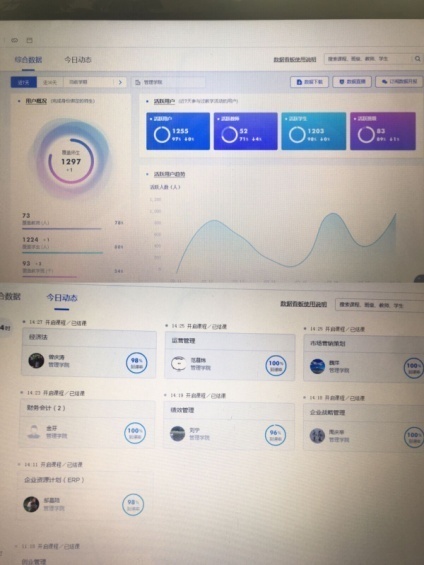
Task: Open the teacher avatar on the 企业资源计划 (ERP) card
Action: (31, 504)
